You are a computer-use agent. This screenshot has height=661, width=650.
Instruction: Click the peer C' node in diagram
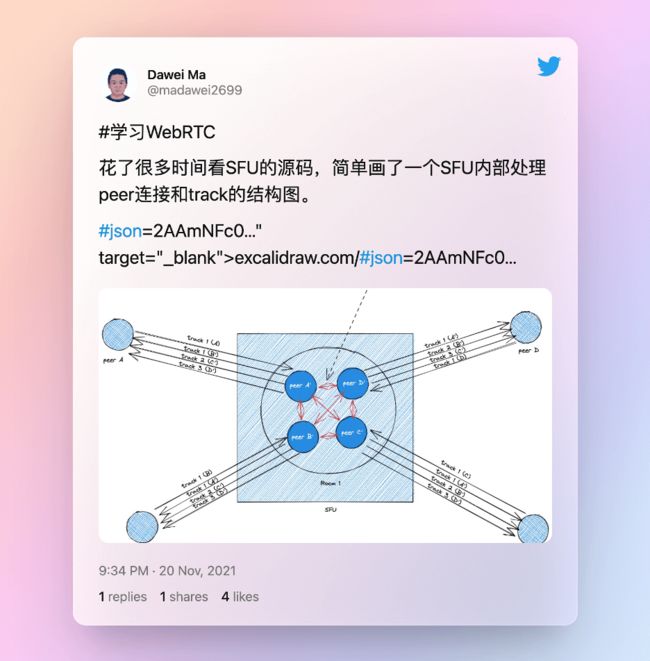(x=352, y=433)
